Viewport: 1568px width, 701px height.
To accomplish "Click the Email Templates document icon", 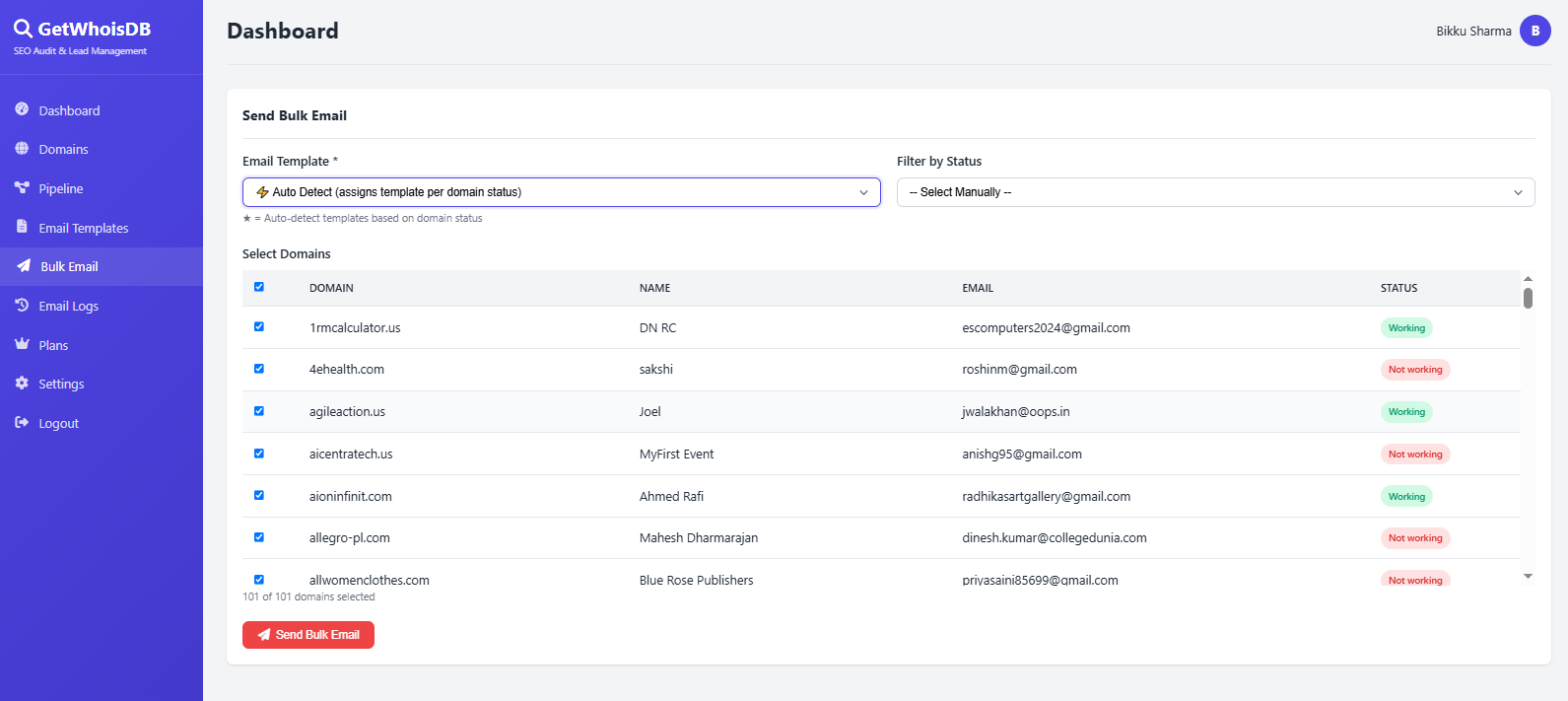I will click(22, 227).
